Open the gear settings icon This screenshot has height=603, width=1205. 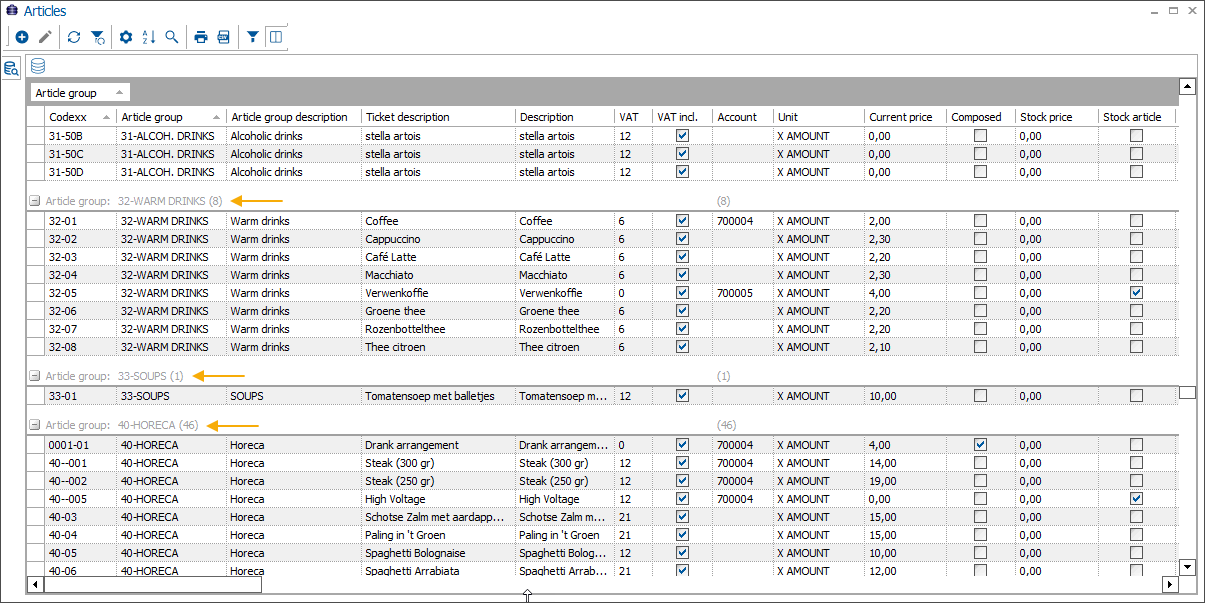tap(126, 37)
